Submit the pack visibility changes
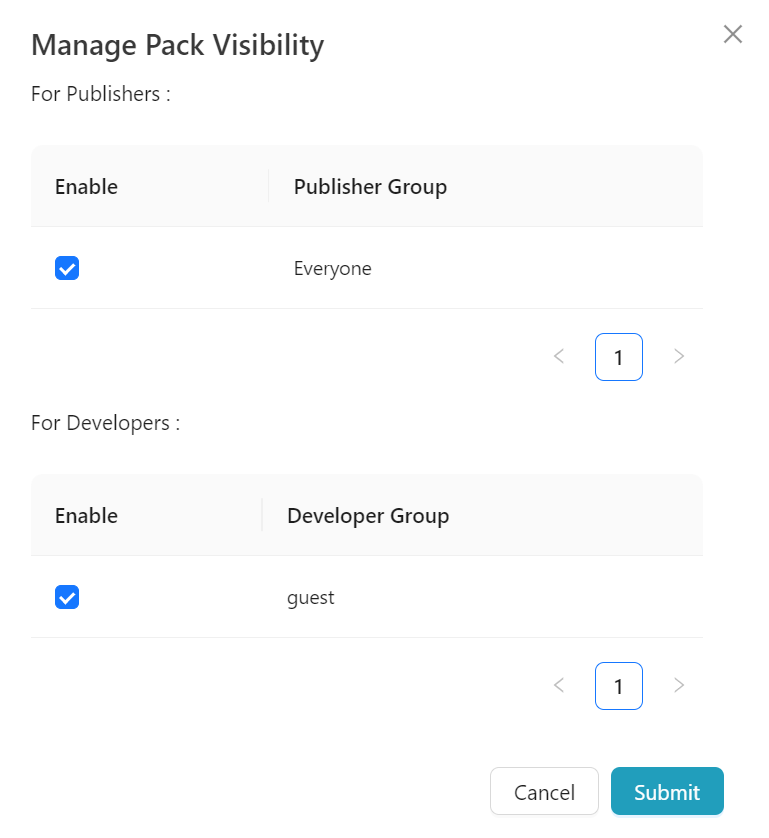Viewport: 769px width, 838px height. tap(666, 792)
